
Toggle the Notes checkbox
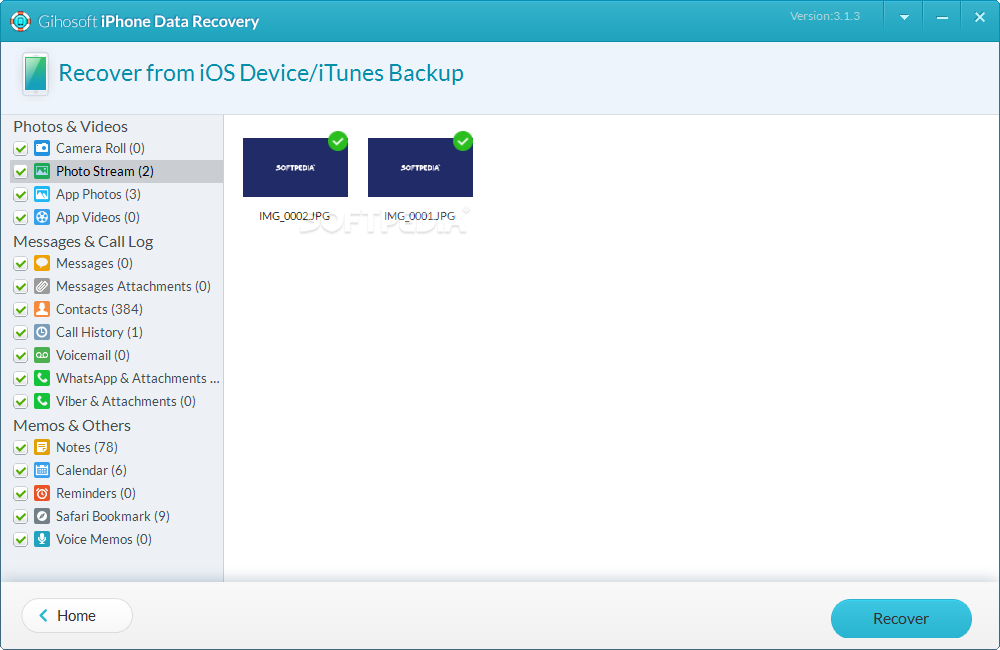click(x=20, y=447)
